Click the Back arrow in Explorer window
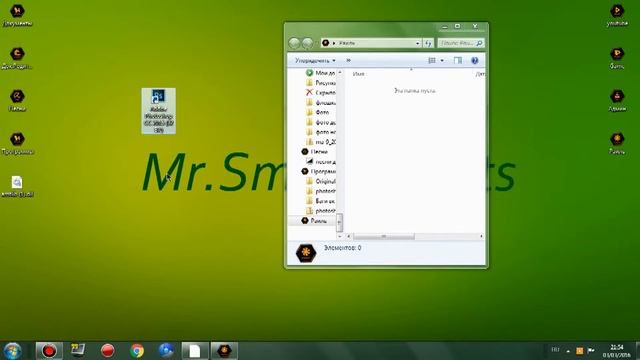This screenshot has height=360, width=640. point(294,43)
